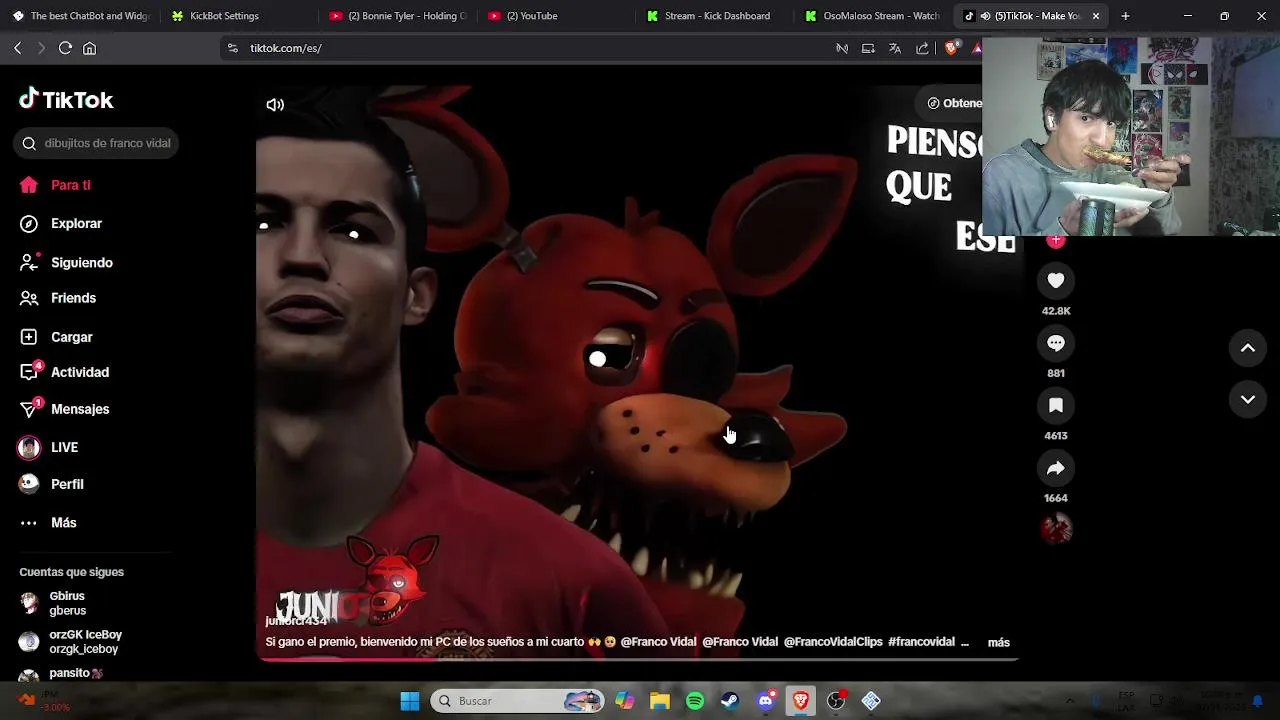Go to the next video with down chevron
The height and width of the screenshot is (720, 1280).
coord(1248,399)
